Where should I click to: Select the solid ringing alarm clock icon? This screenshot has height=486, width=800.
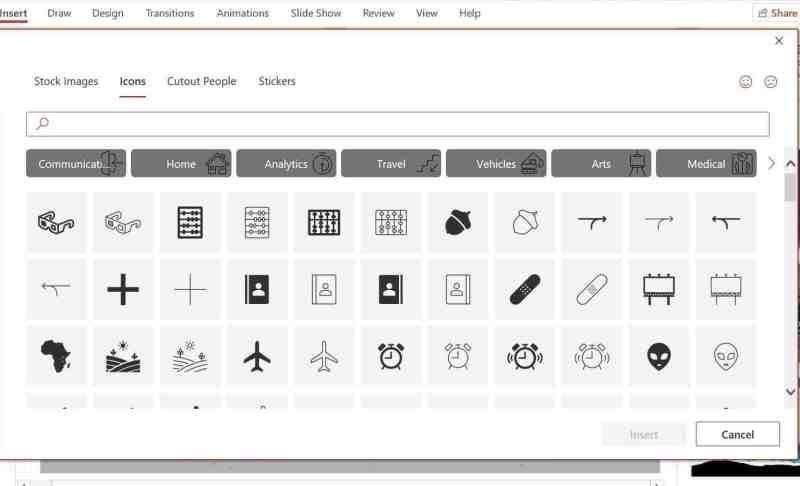tap(524, 356)
